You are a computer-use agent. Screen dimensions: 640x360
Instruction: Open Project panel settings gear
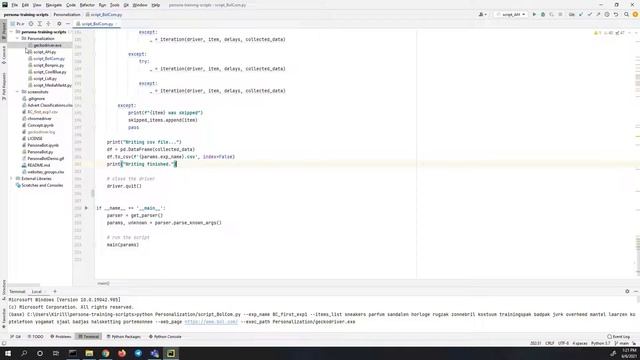click(x=59, y=24)
